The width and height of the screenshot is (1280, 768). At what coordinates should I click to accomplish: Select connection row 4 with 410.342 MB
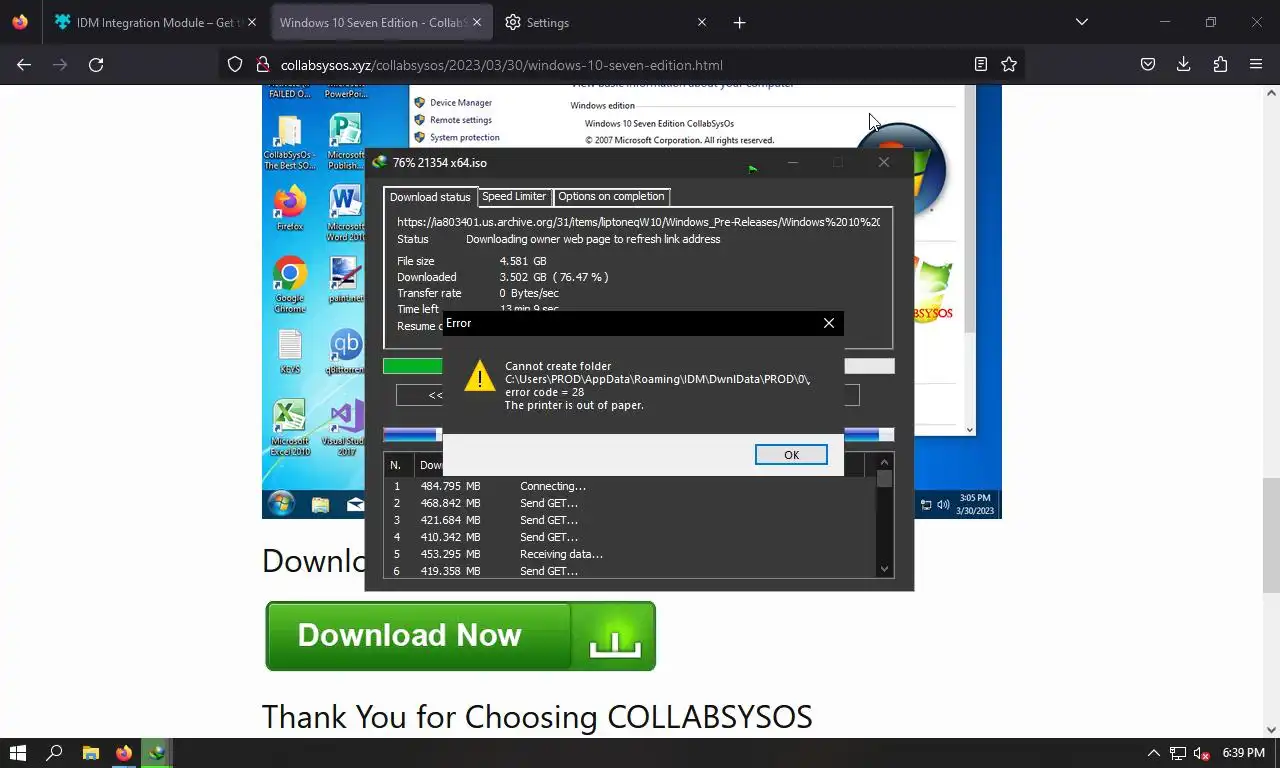coord(630,537)
